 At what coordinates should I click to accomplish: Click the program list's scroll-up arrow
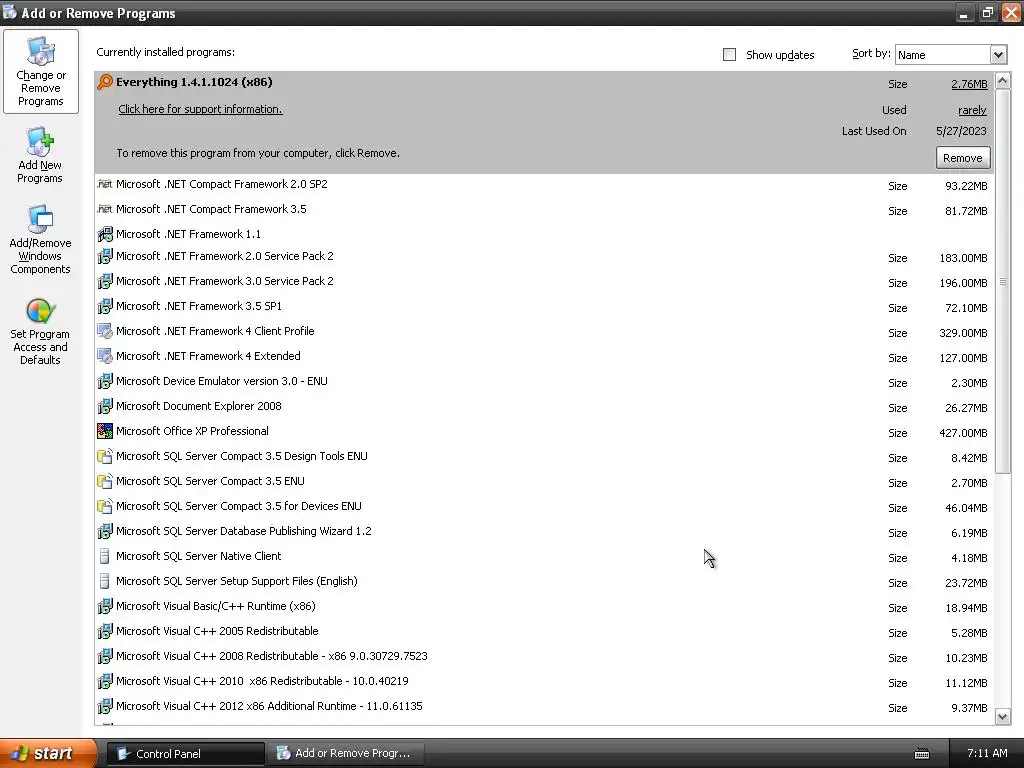[x=1002, y=81]
